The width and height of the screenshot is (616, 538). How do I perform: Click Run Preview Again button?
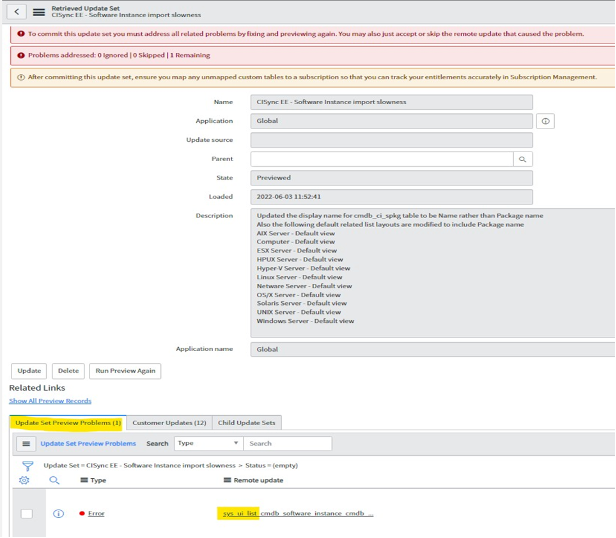125,371
